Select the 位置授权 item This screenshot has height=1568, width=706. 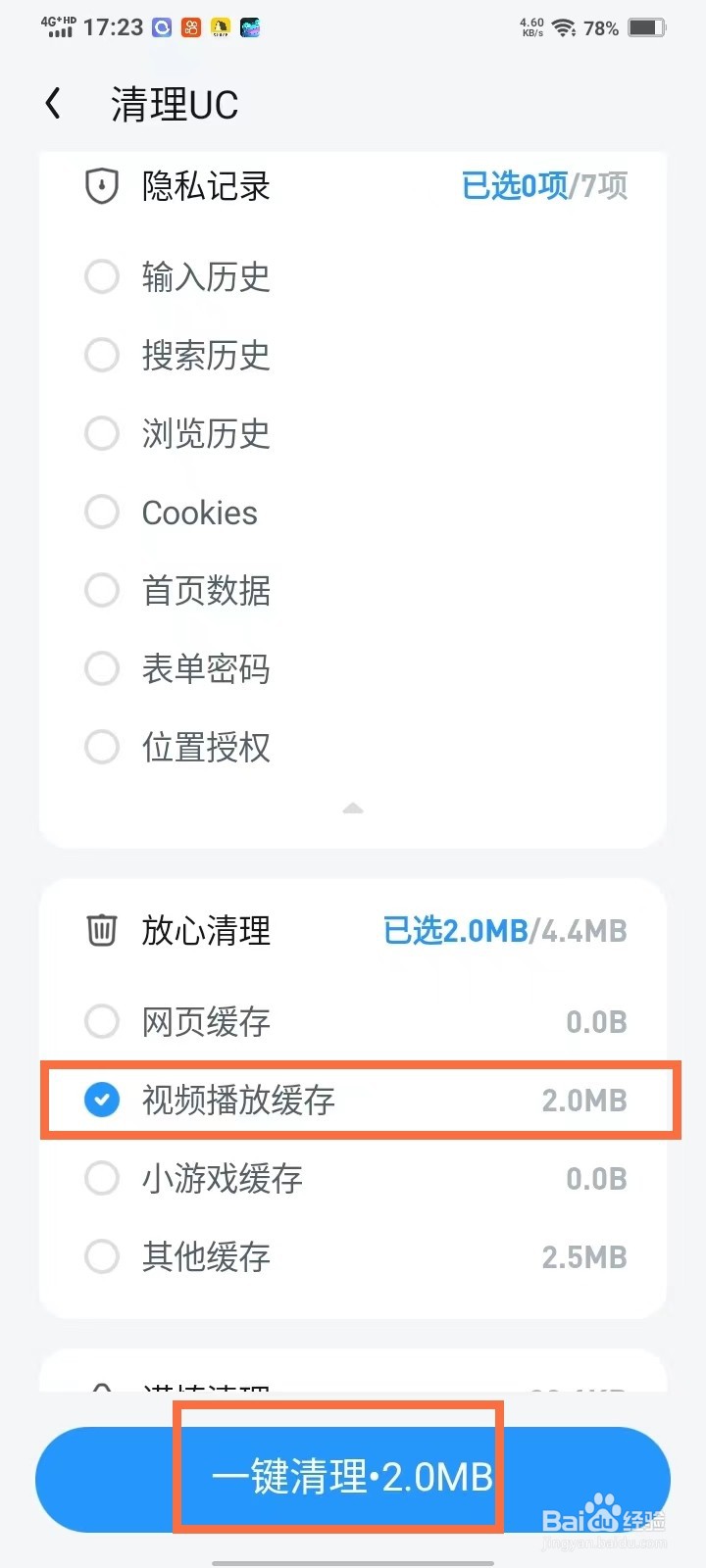tap(102, 747)
